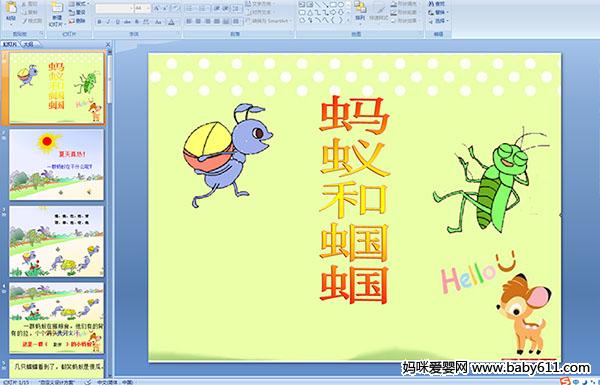
Task: Toggle Bold formatting button
Action: (99, 22)
